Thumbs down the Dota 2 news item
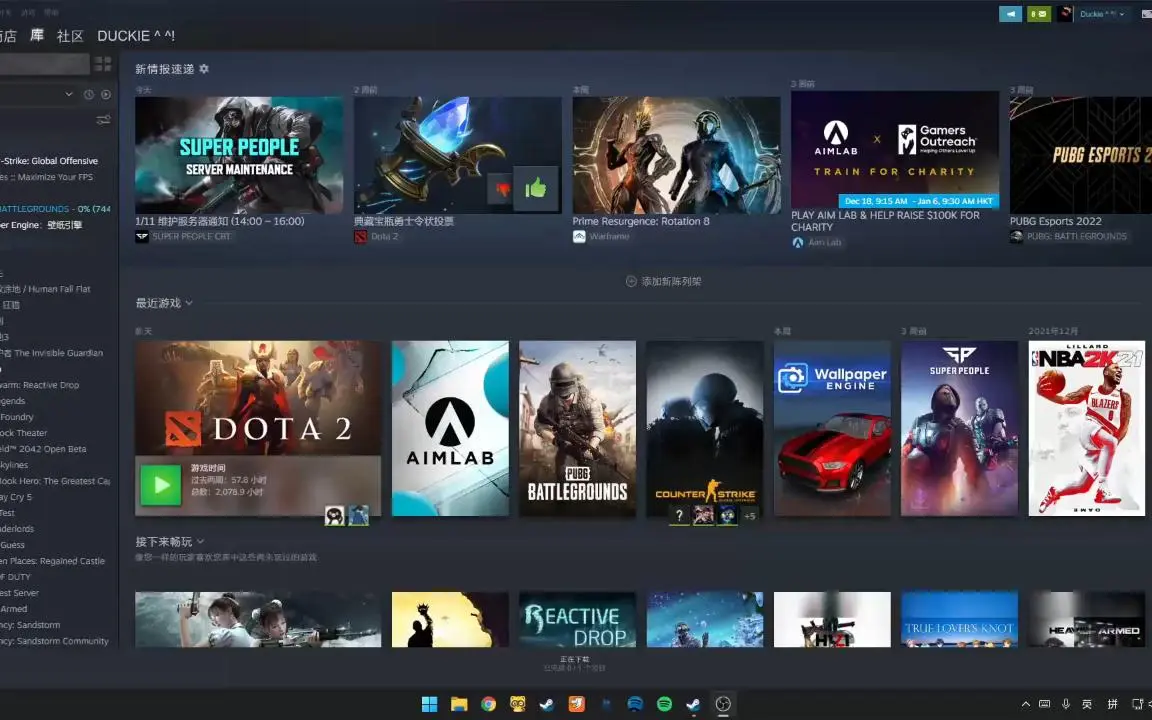This screenshot has height=720, width=1152. (503, 190)
